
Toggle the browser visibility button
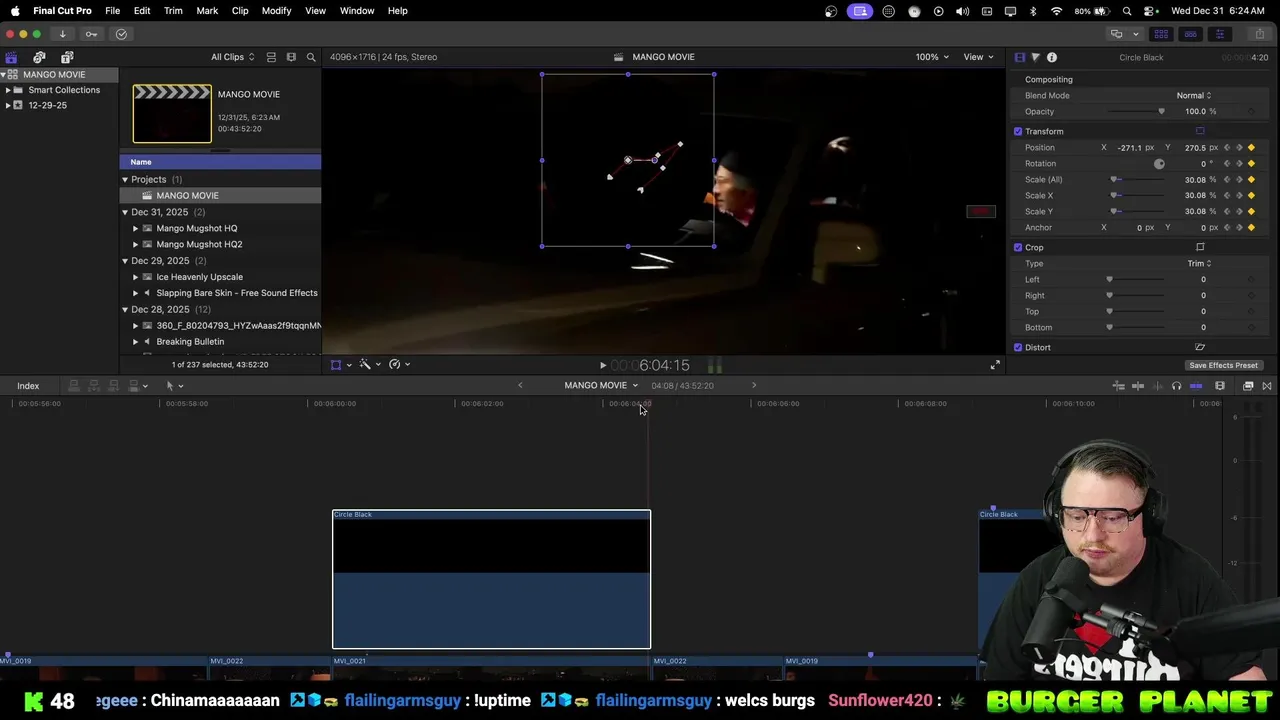[1161, 34]
